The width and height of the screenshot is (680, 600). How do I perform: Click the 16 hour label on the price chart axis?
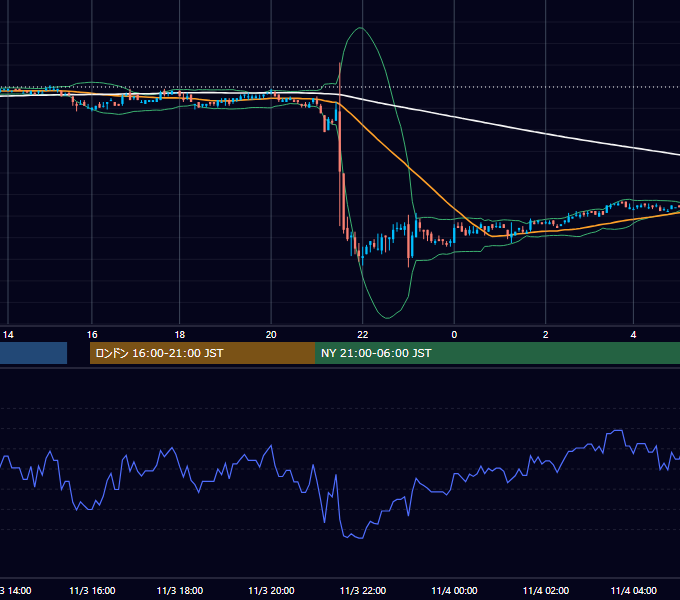coord(92,335)
